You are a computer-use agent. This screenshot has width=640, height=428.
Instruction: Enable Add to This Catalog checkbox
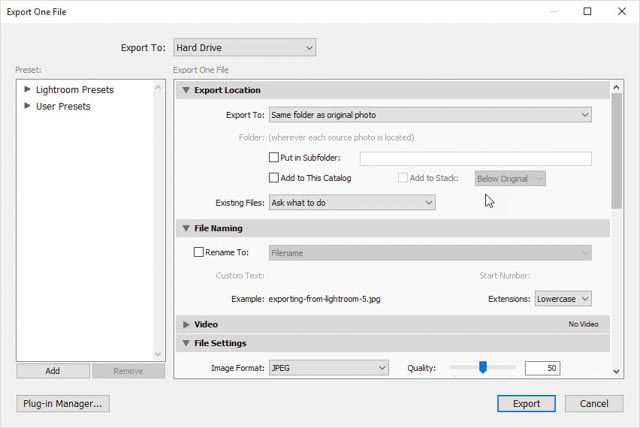tap(274, 177)
